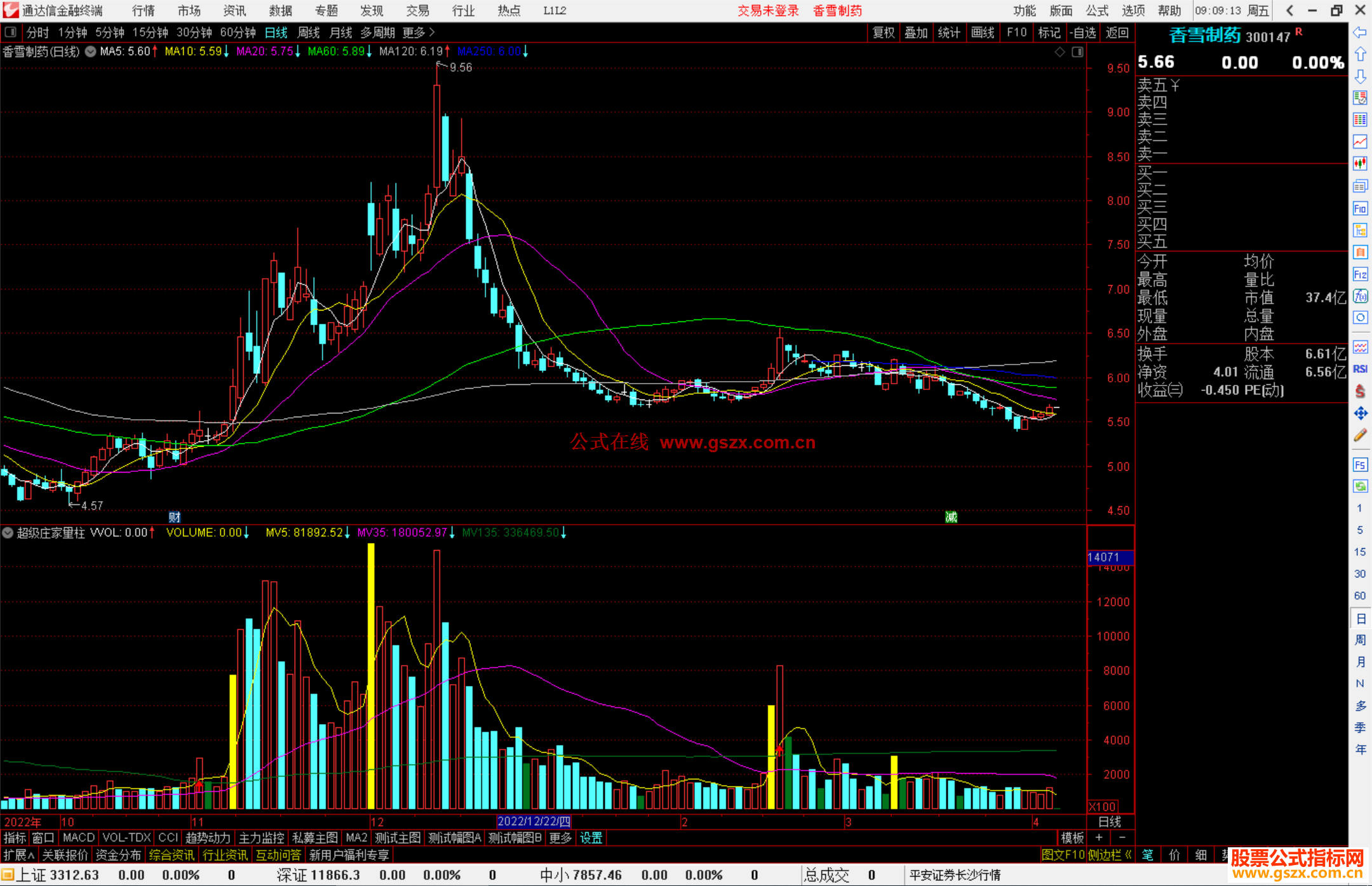This screenshot has height=886, width=1372.
Task: Click the red dollar sign icon
Action: click(1360, 391)
